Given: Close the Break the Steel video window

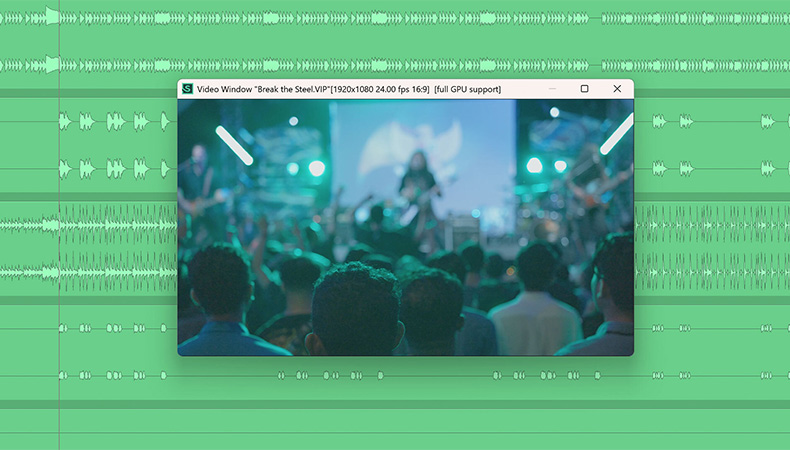Looking at the screenshot, I should [x=617, y=89].
